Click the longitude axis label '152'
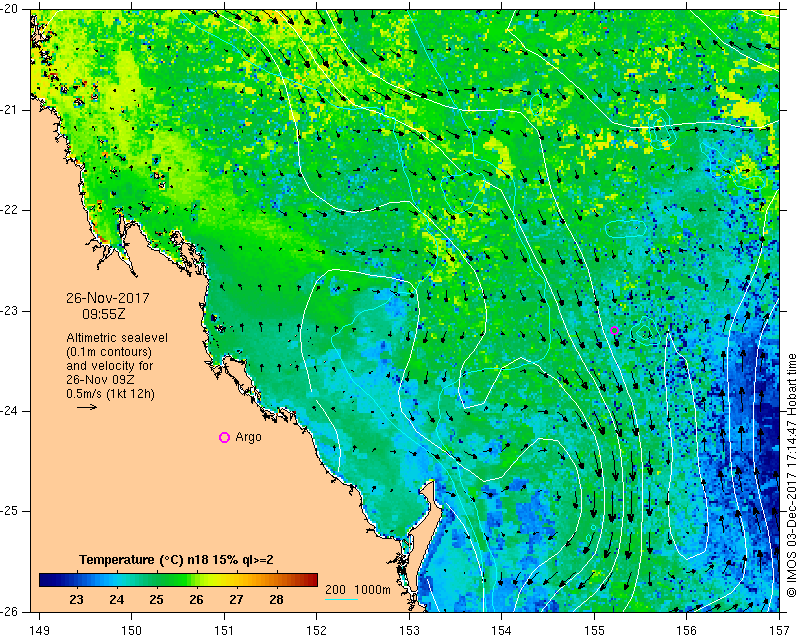The image size is (800, 640). (x=316, y=631)
